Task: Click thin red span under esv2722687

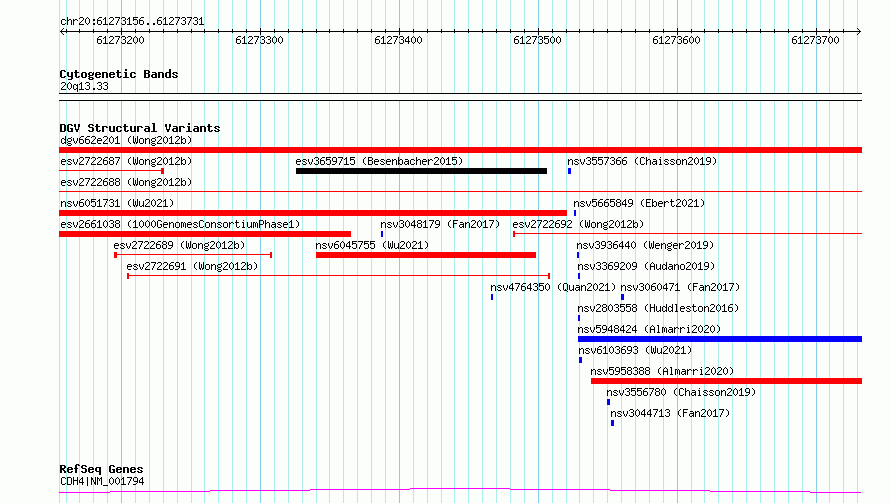Action: (x=112, y=171)
